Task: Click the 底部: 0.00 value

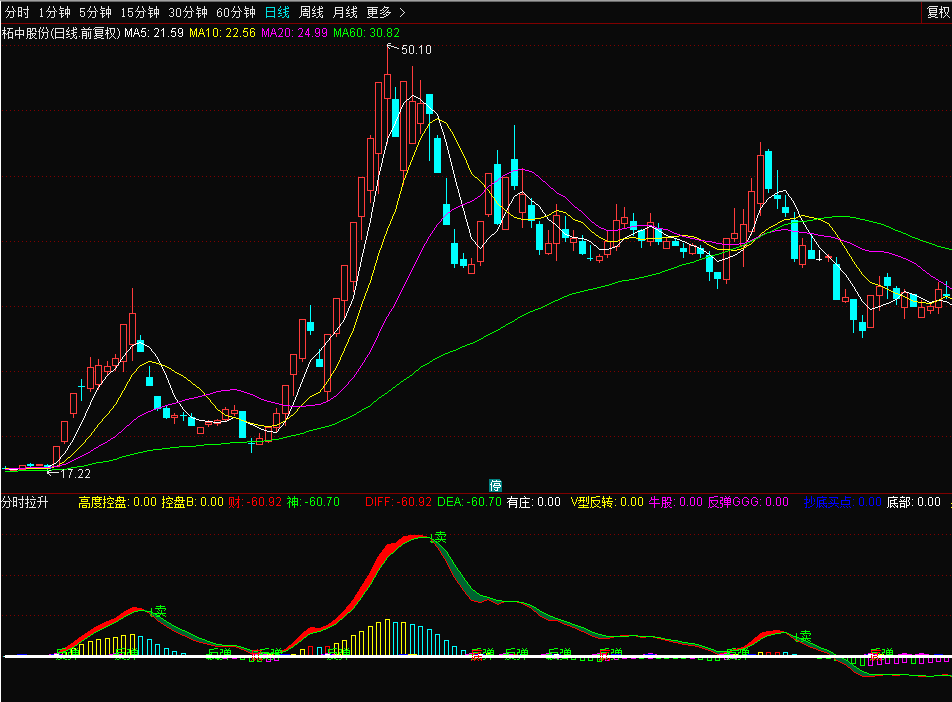Action: point(914,502)
